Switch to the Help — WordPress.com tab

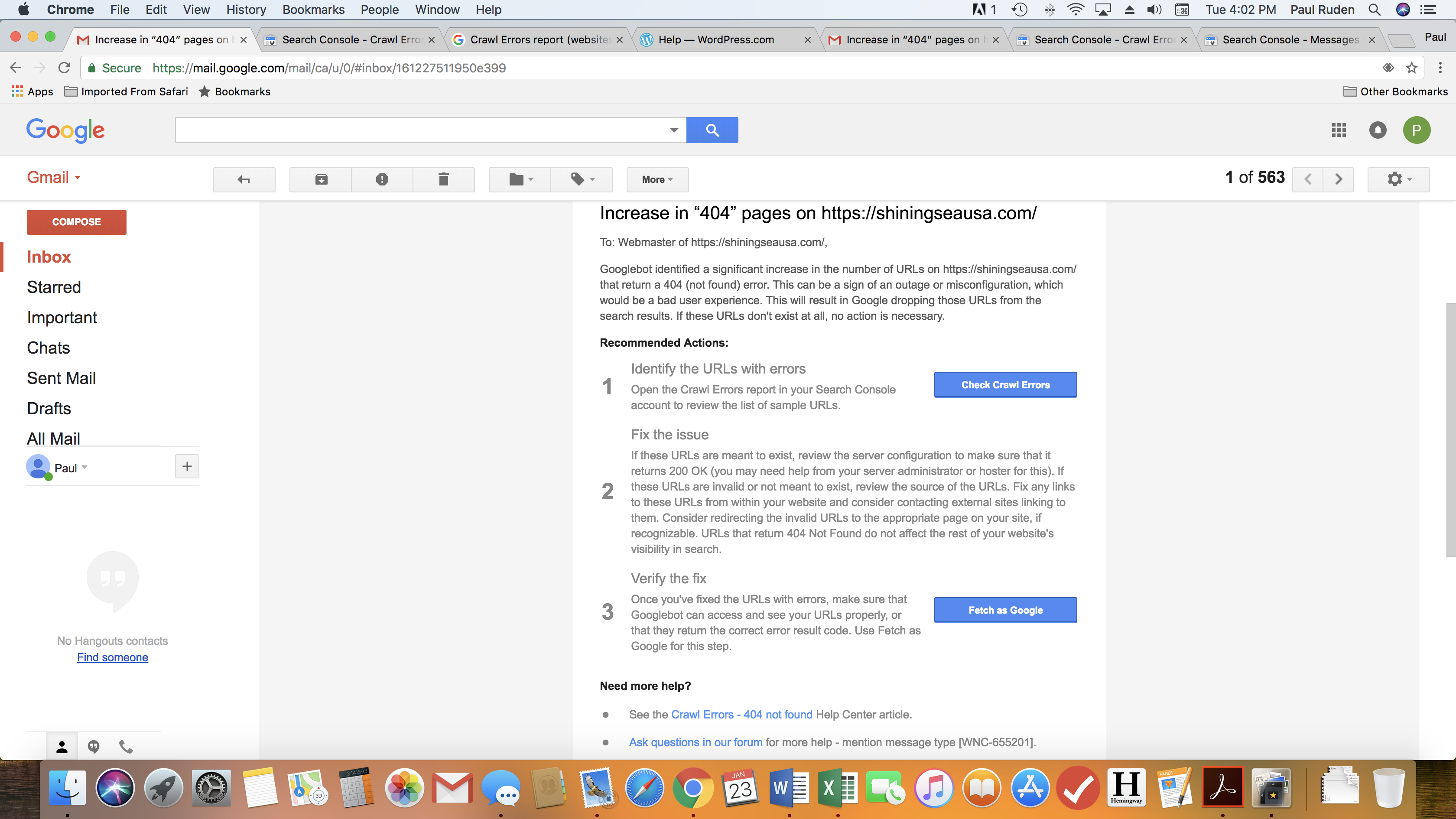(716, 39)
